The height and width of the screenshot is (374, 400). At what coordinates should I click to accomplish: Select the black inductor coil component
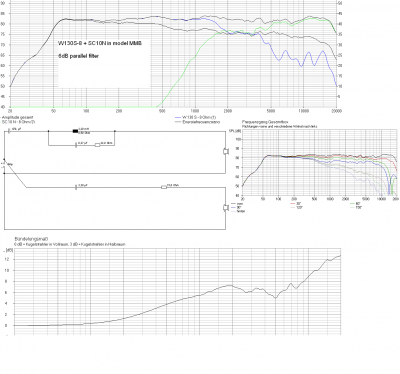point(75,131)
